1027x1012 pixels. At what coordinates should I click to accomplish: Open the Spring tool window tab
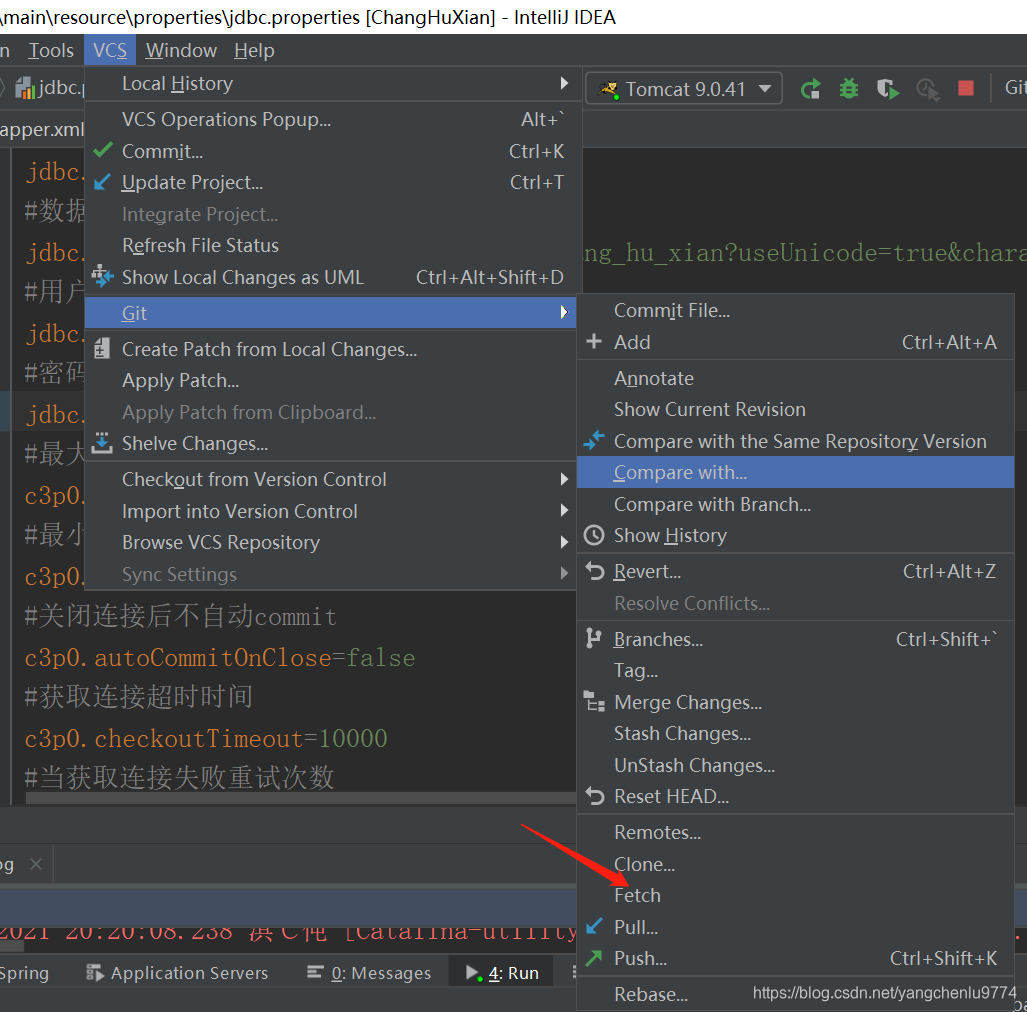[24, 973]
